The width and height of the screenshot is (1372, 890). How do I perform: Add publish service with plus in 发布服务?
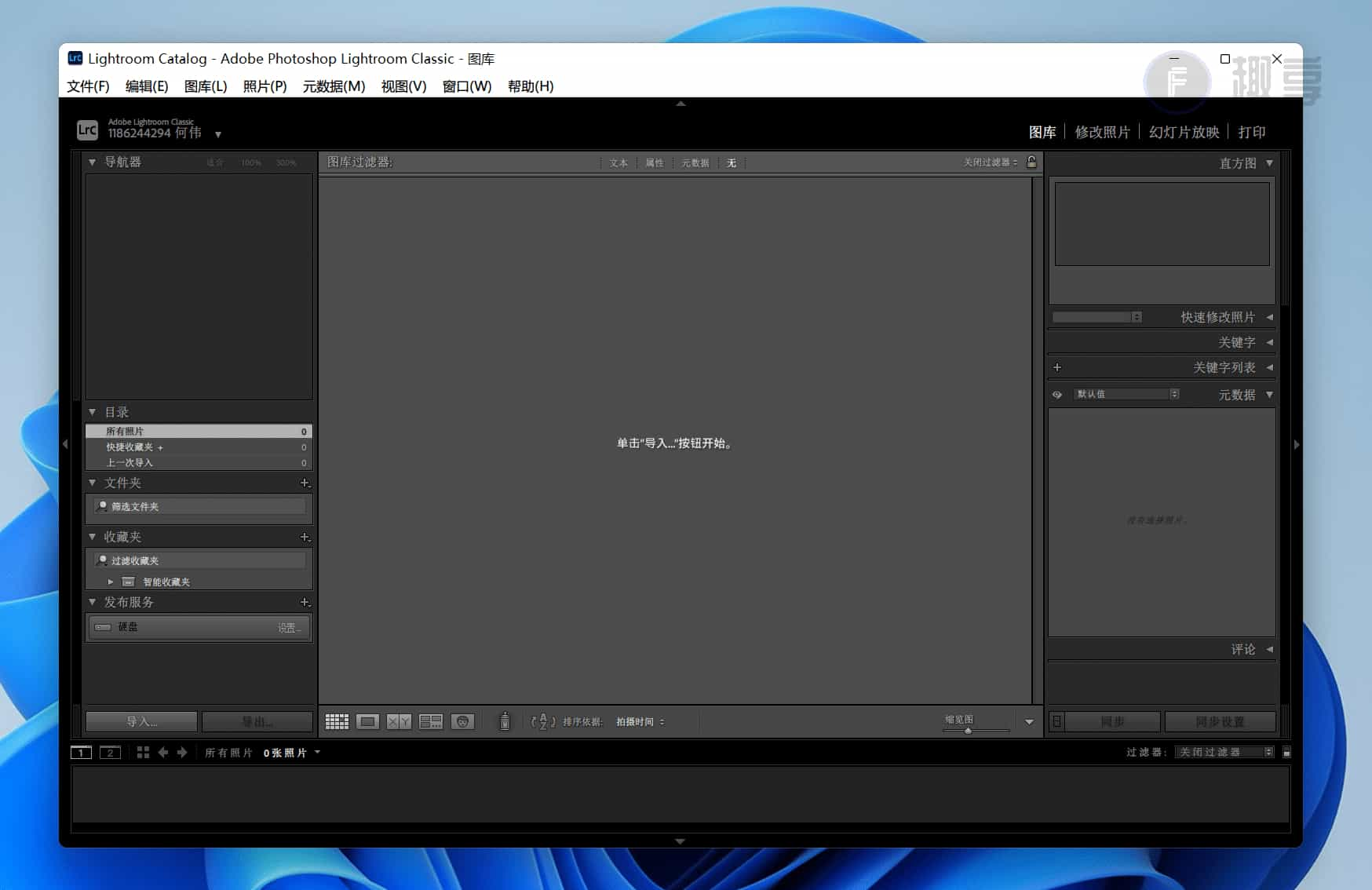point(305,602)
